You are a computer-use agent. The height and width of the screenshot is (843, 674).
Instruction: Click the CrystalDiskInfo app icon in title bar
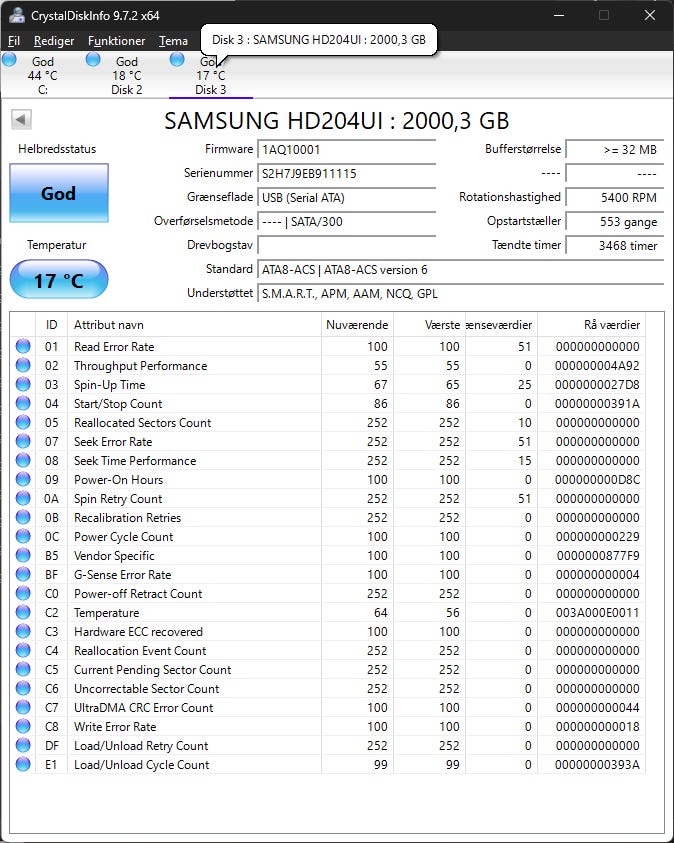(17, 15)
